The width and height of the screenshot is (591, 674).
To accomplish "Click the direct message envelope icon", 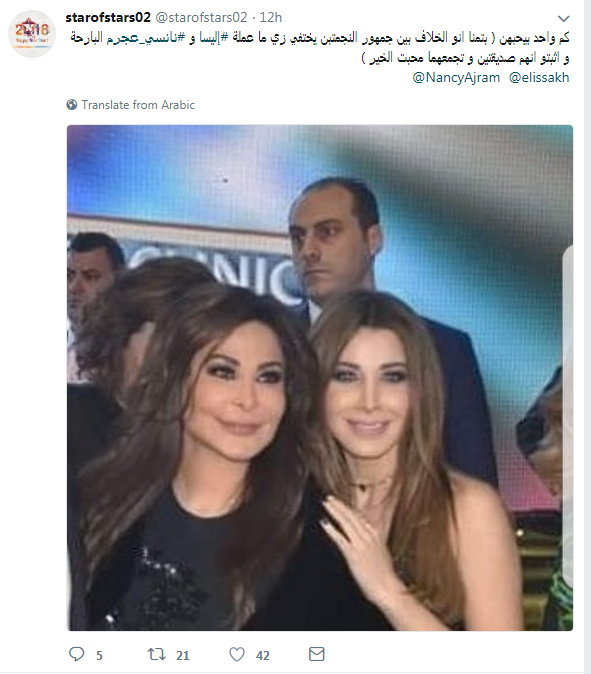I will [317, 654].
